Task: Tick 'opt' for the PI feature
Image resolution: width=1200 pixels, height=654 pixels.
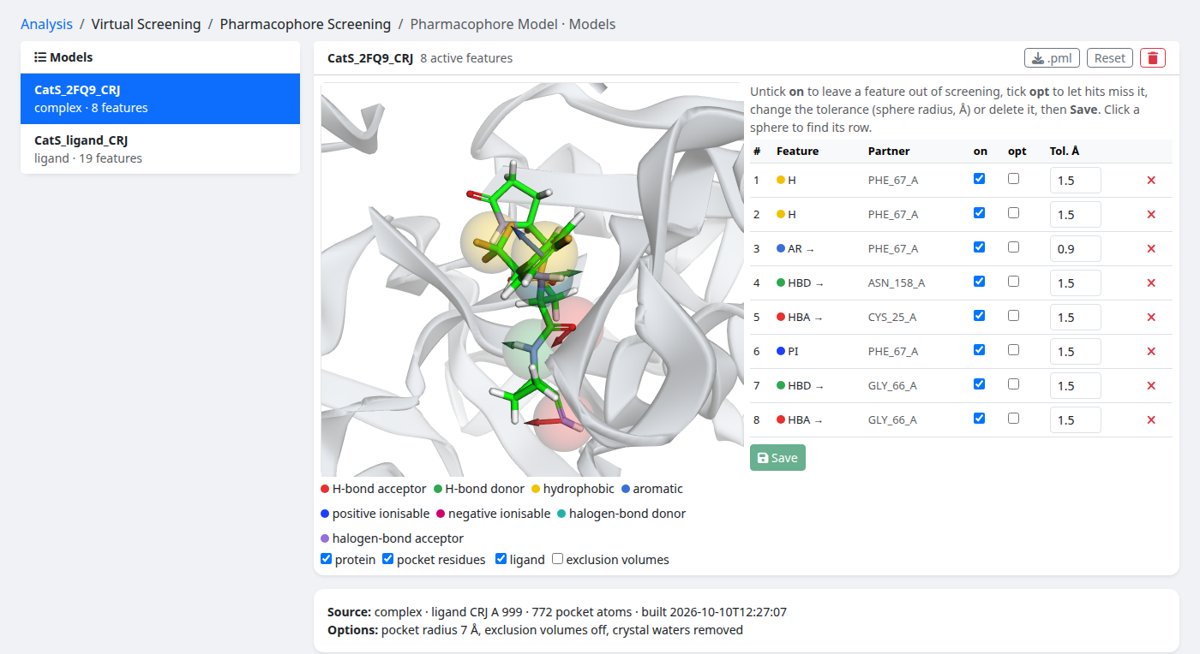Action: point(1014,349)
